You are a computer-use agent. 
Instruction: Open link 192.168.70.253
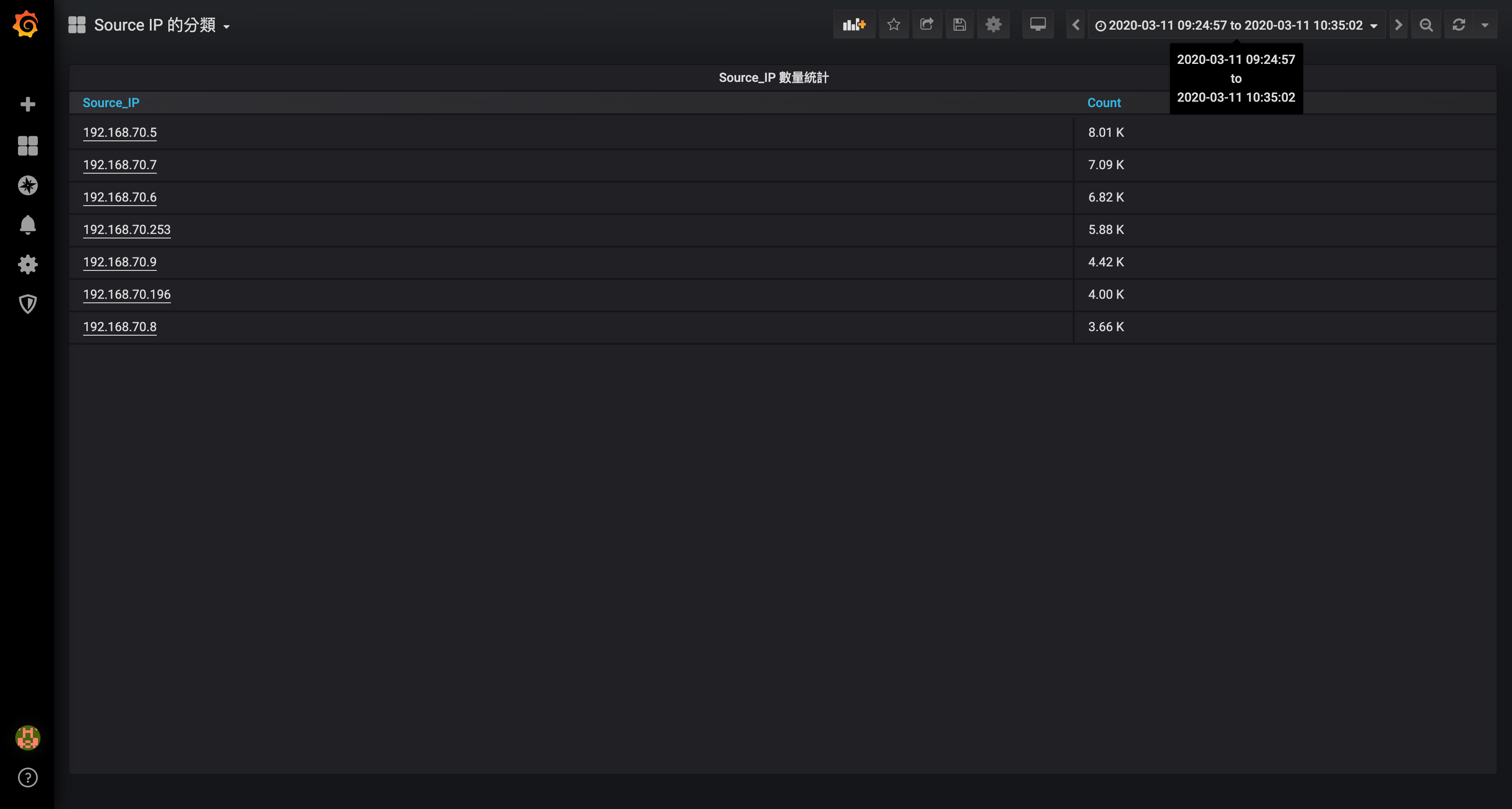click(127, 229)
